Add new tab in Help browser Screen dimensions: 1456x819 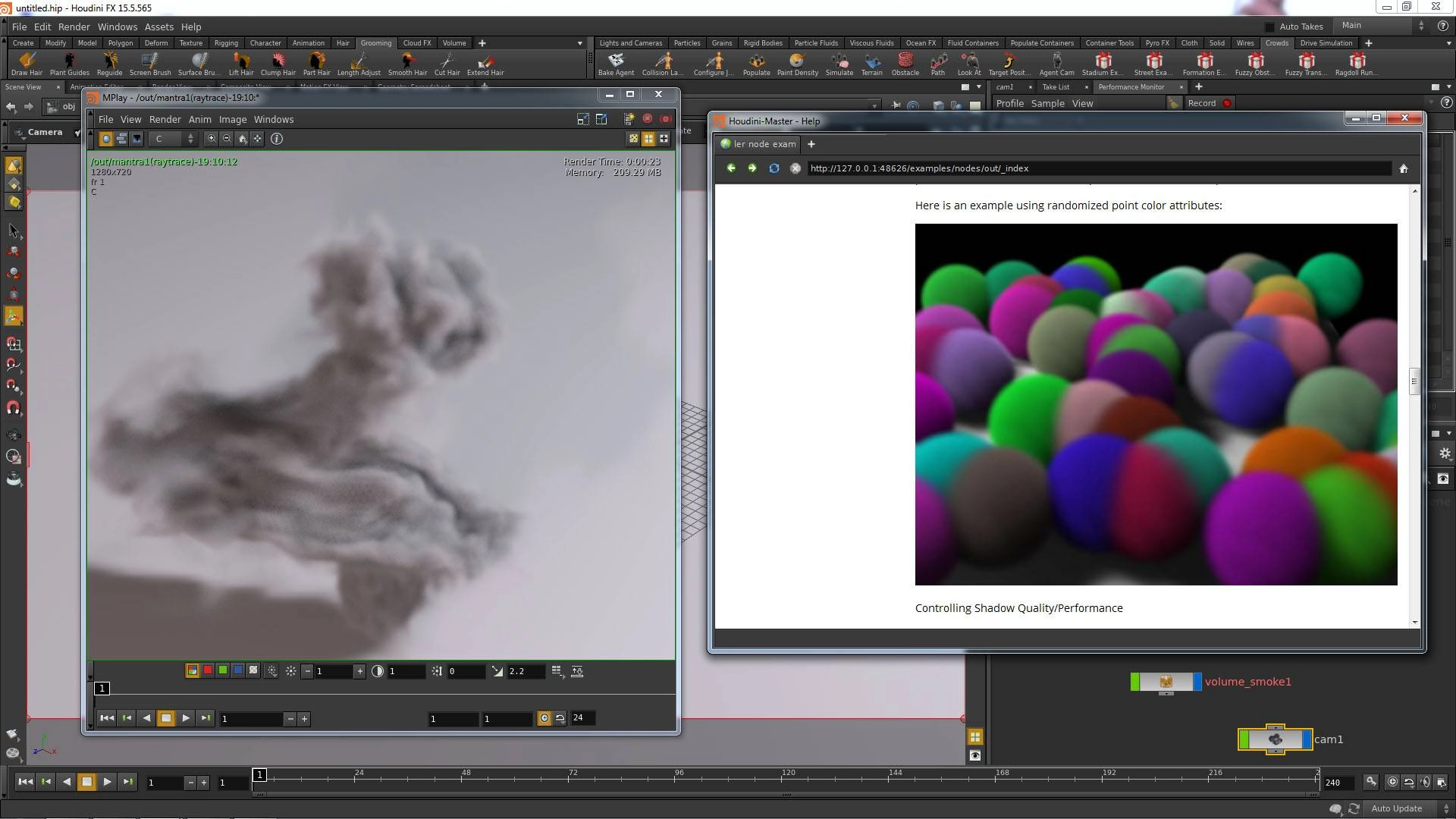pyautogui.click(x=811, y=144)
